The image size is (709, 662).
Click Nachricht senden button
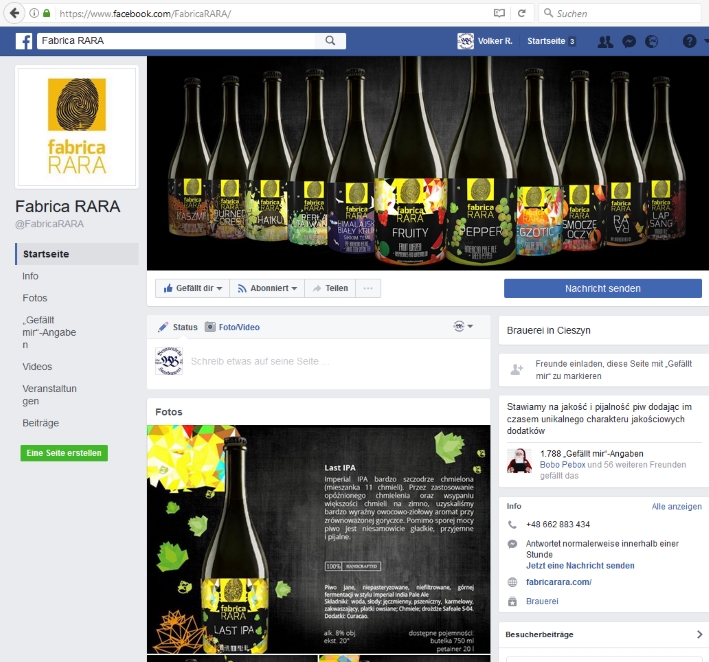pyautogui.click(x=603, y=288)
